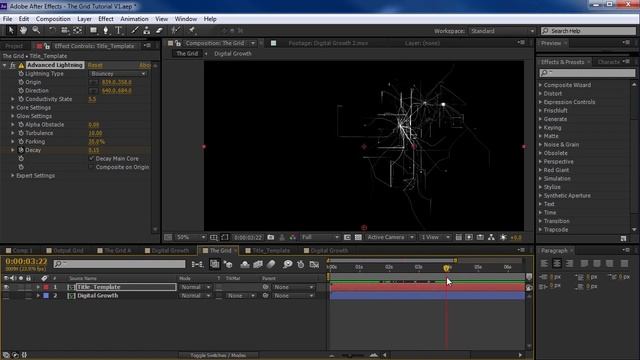Viewport: 640px width, 360px height.
Task: Switch to Output Grid timeline tab
Action: (x=68, y=251)
